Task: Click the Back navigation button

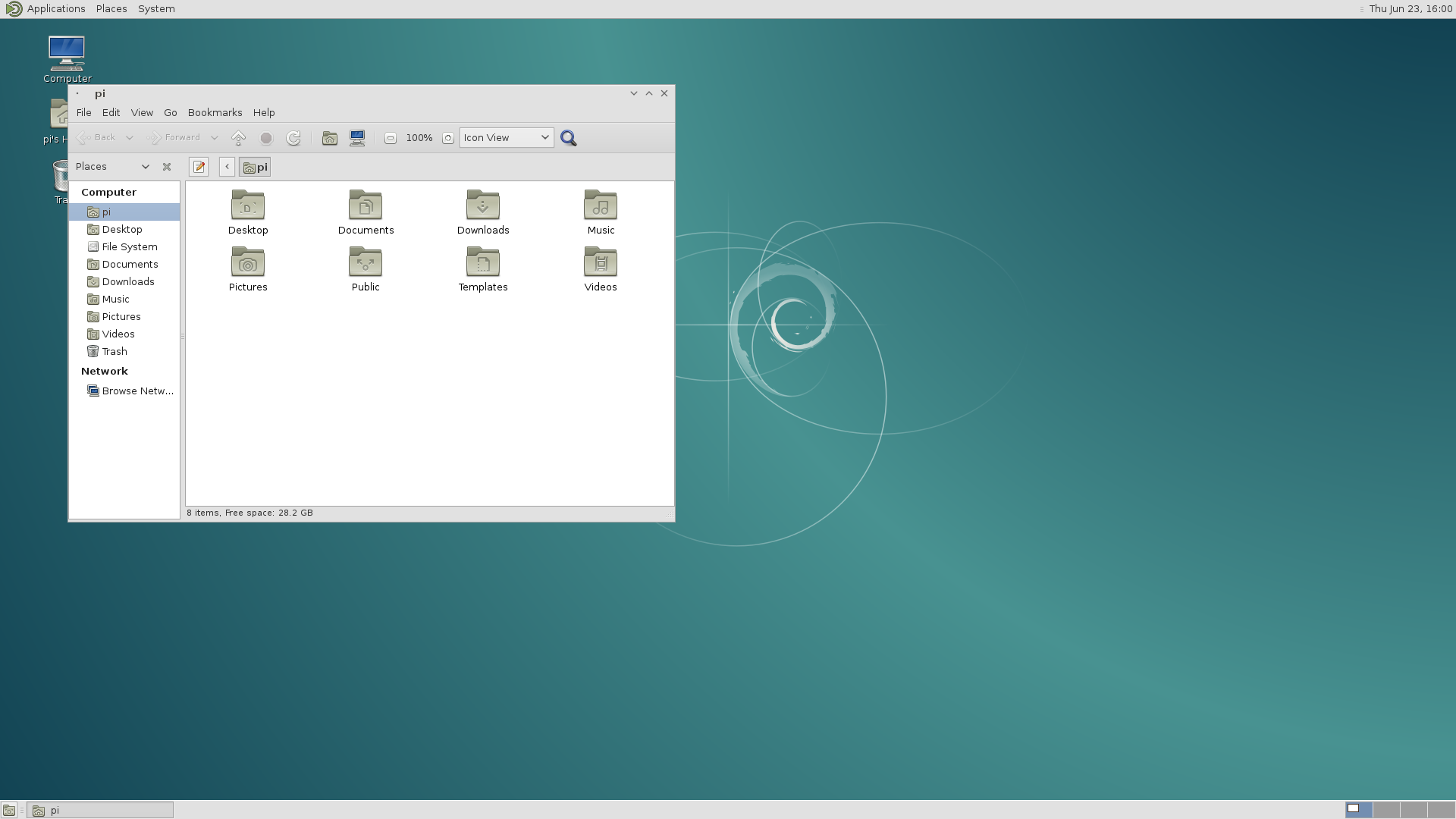Action: (x=97, y=138)
